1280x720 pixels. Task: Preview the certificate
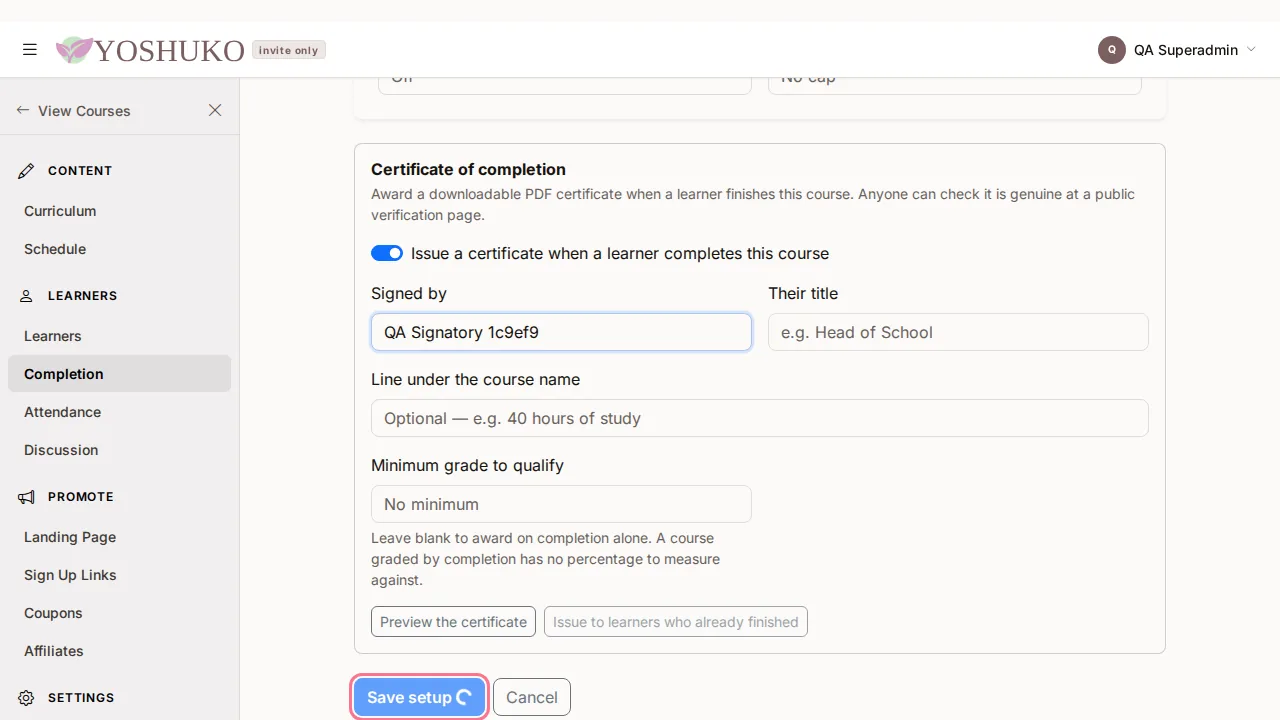(x=453, y=622)
